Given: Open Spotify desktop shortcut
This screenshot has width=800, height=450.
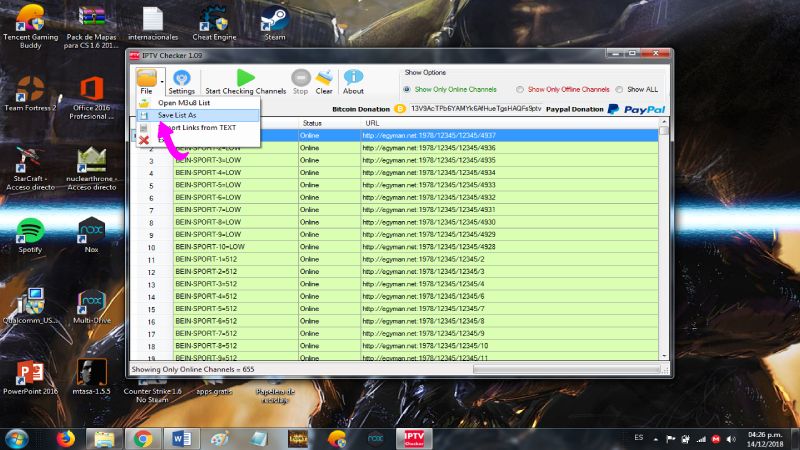Looking at the screenshot, I should click(x=30, y=235).
